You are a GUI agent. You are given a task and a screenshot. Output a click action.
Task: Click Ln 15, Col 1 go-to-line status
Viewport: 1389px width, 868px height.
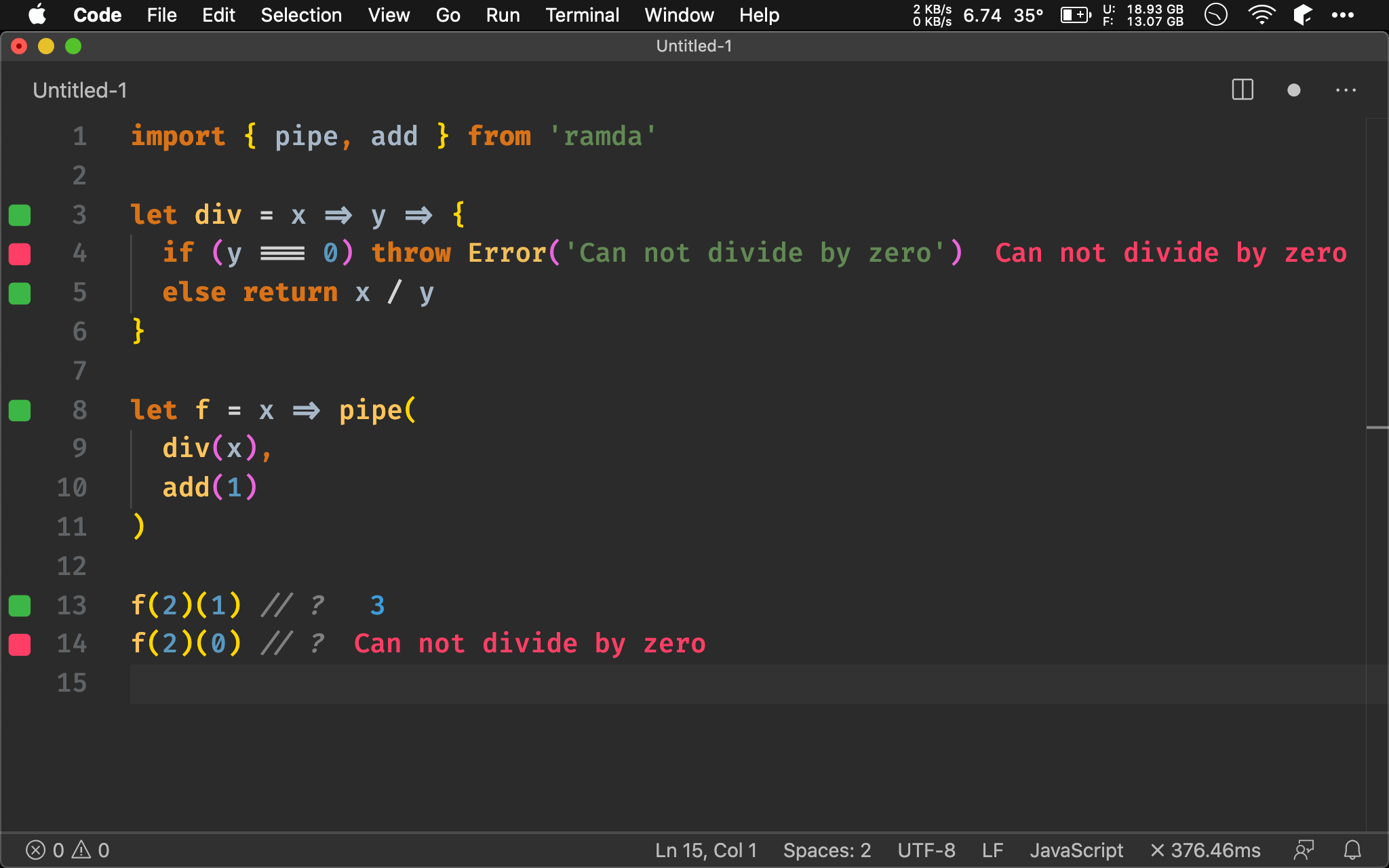tap(706, 850)
